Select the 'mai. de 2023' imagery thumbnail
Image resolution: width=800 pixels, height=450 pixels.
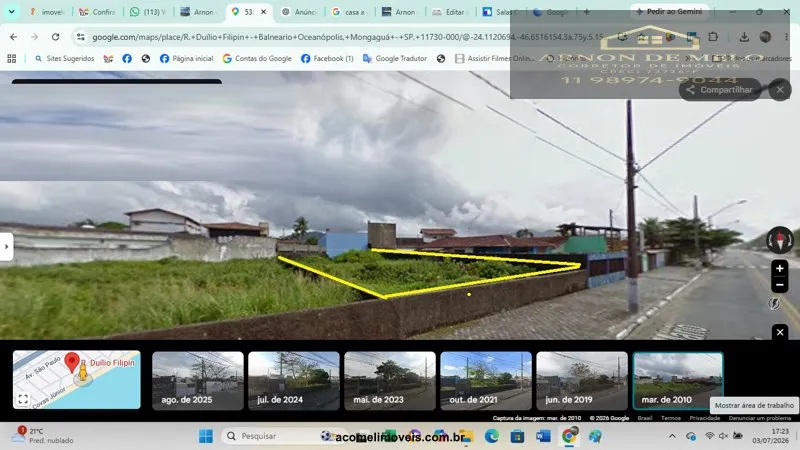[x=390, y=381]
